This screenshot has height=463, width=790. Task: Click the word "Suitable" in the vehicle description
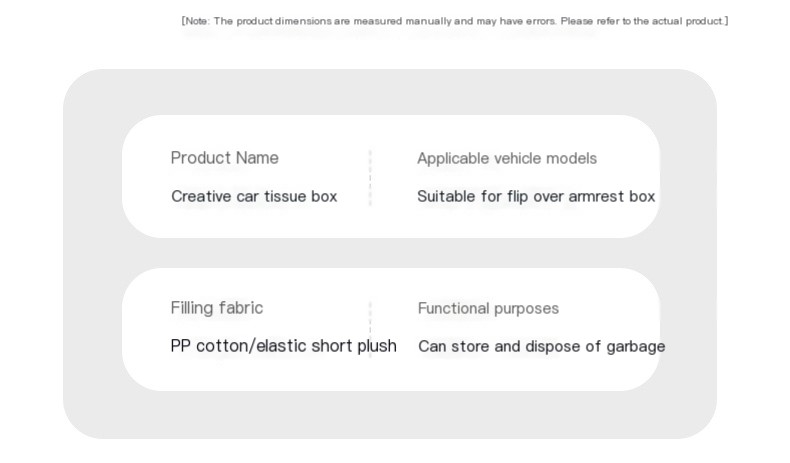pyautogui.click(x=447, y=196)
